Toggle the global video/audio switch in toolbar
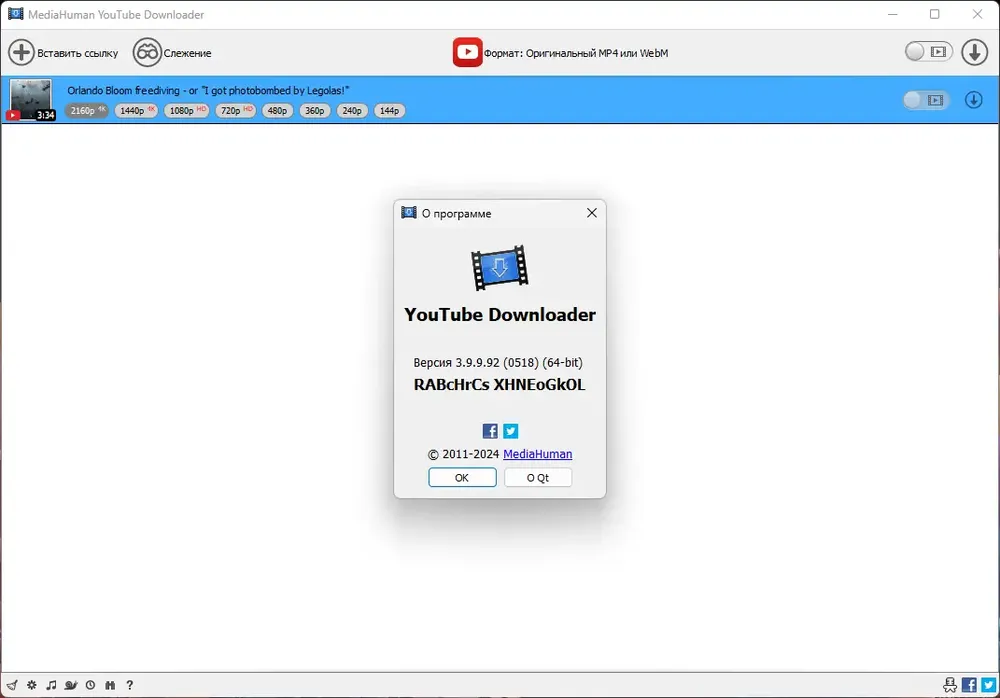This screenshot has width=1000, height=698. tap(928, 52)
